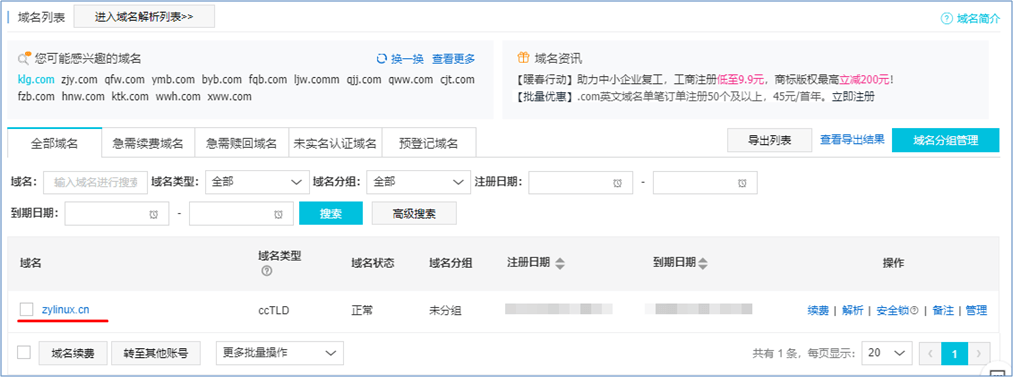Click suggested domain zjy.com
Screen dimensions: 1013x377
click(x=79, y=80)
